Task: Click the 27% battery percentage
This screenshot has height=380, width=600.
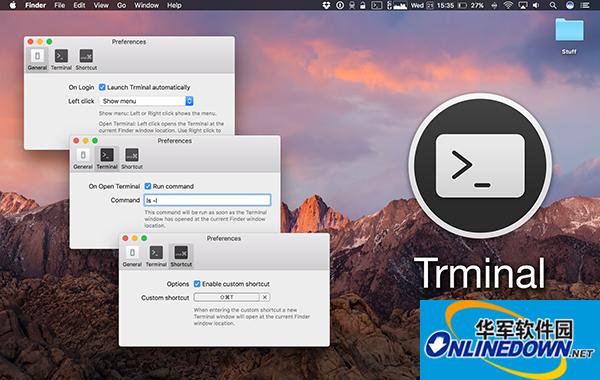Action: tap(478, 5)
